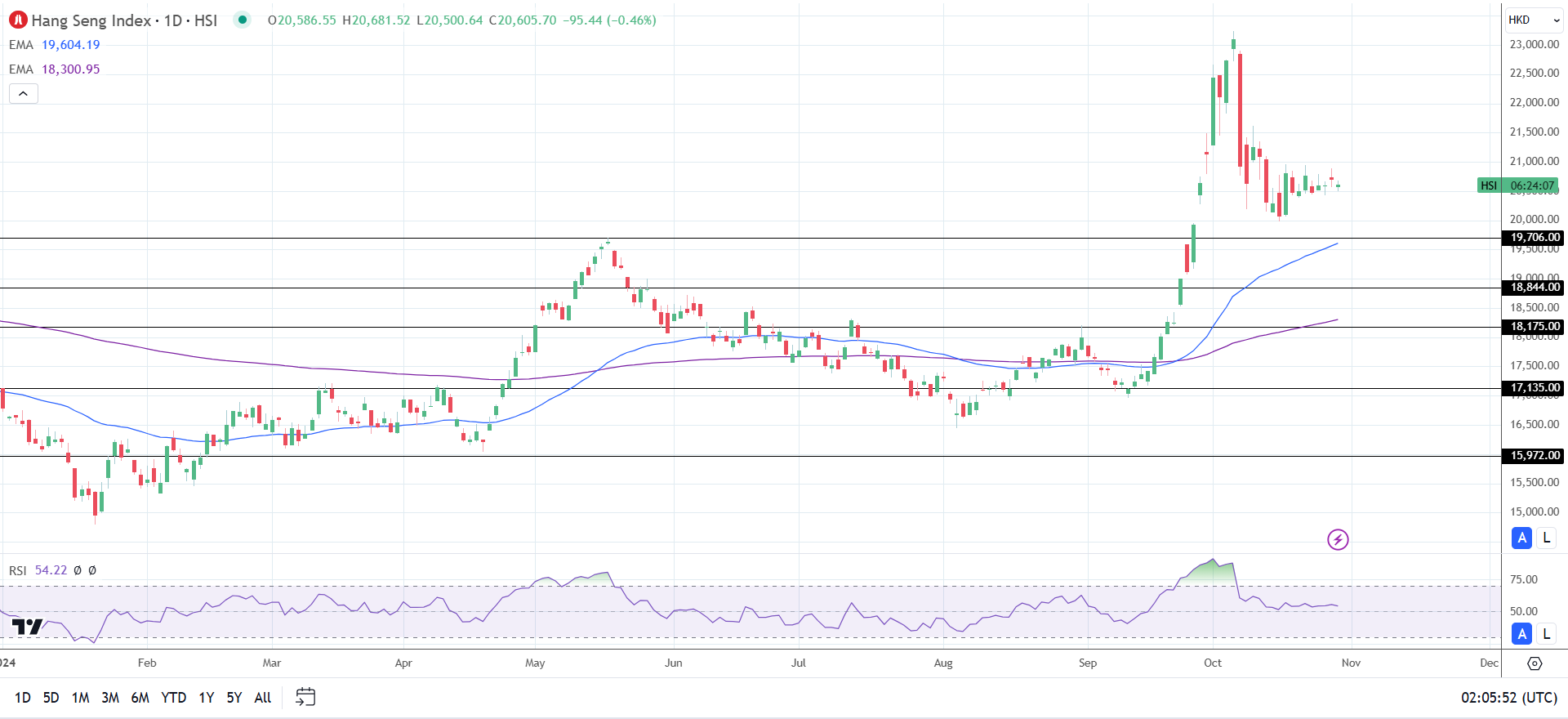Select the All time range
The height and width of the screenshot is (719, 1568).
[x=263, y=698]
